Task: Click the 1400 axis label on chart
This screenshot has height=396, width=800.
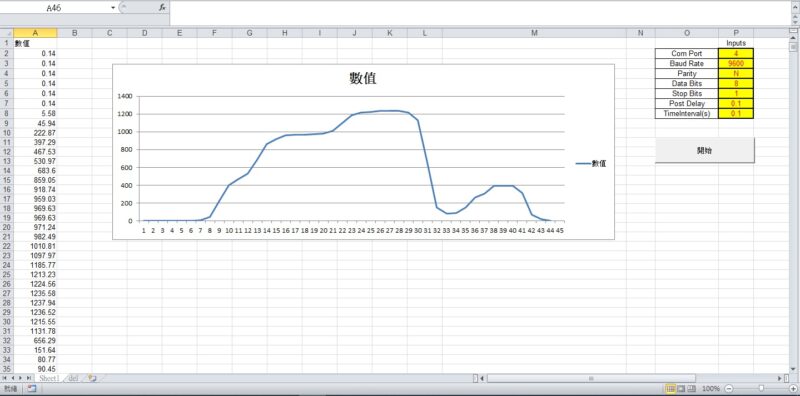Action: (x=125, y=96)
